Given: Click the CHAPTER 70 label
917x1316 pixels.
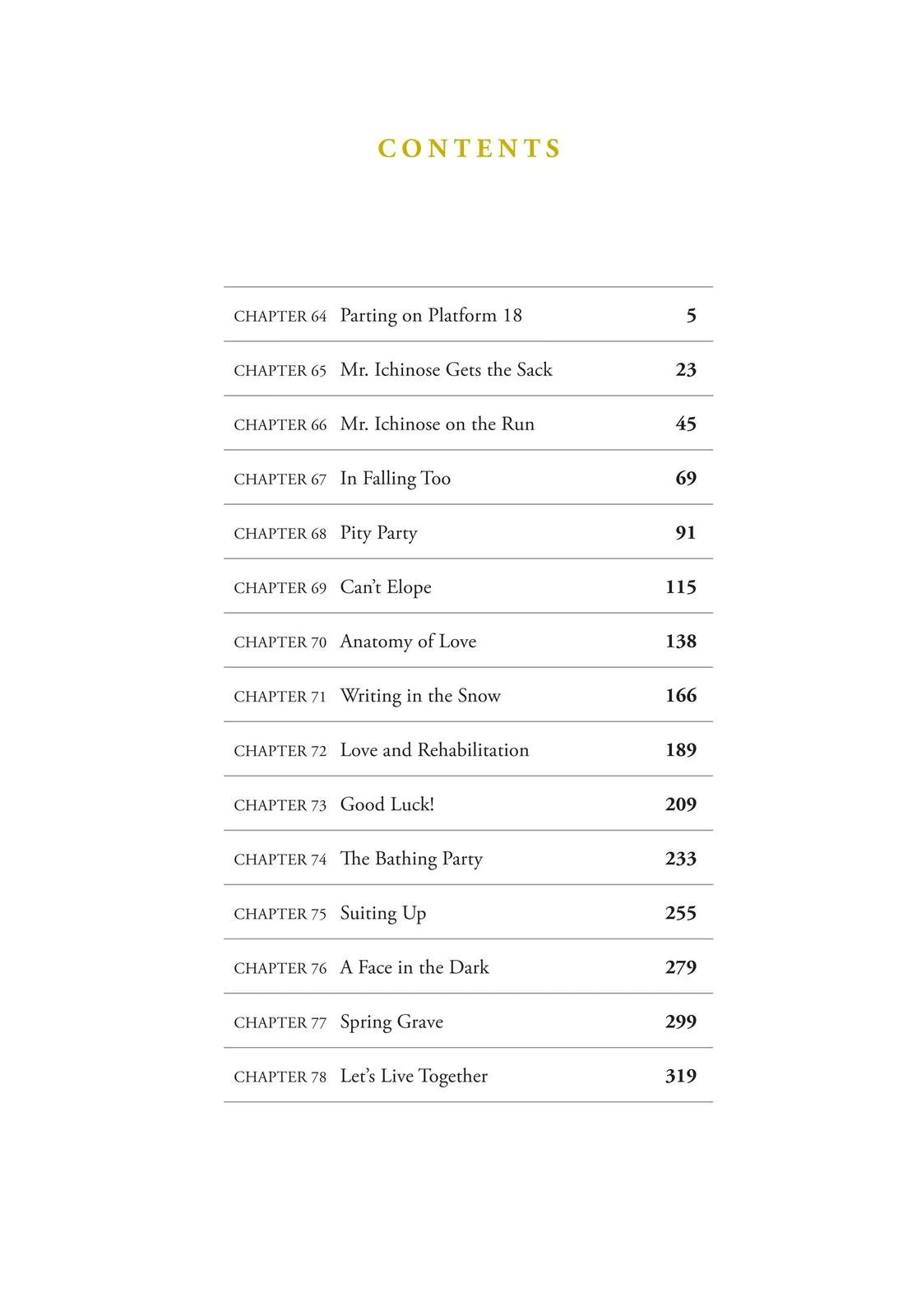Looking at the screenshot, I should pyautogui.click(x=280, y=642).
